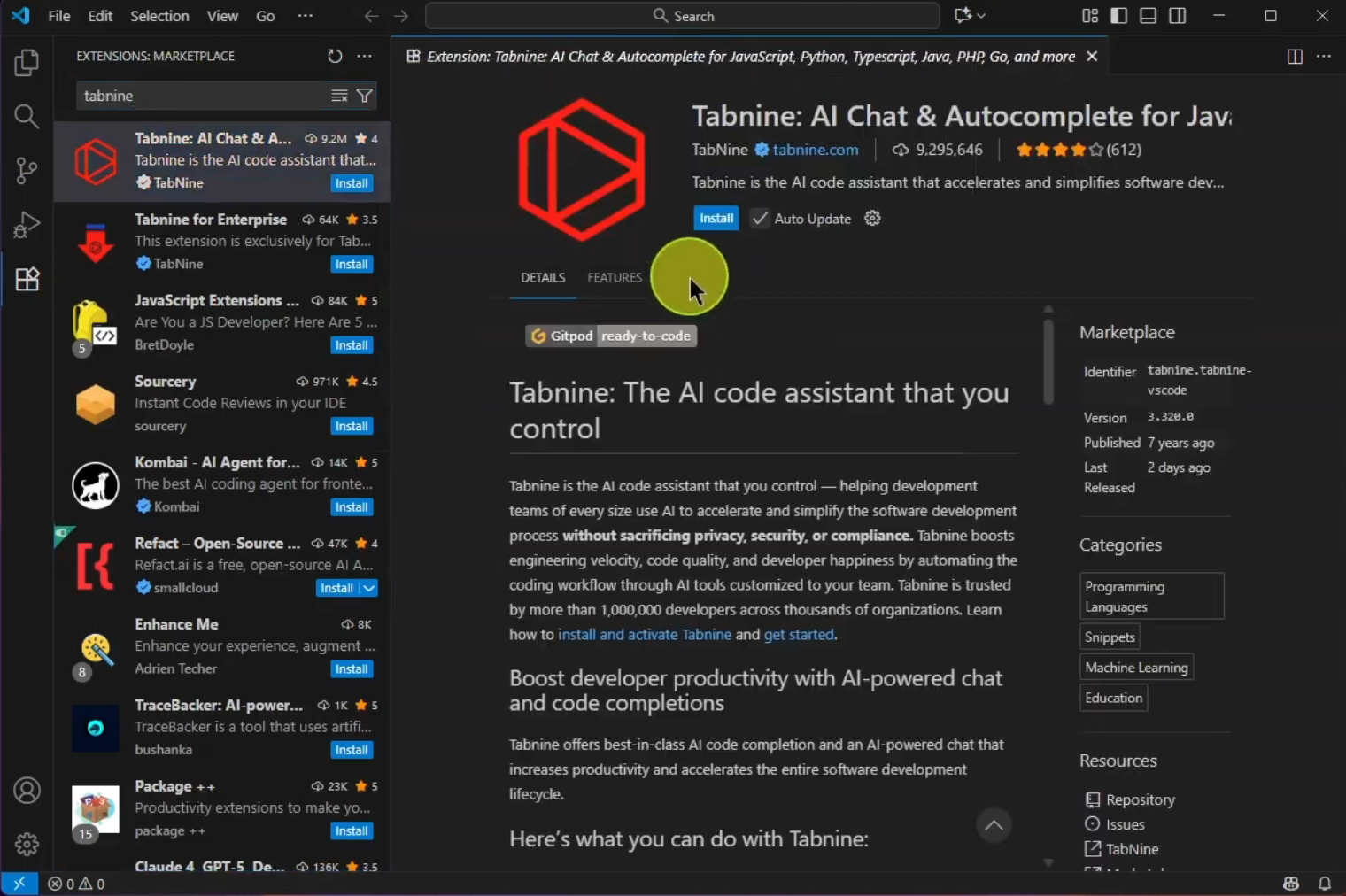Open the tabnine.com publisher link
This screenshot has height=896, width=1346.
click(x=815, y=150)
